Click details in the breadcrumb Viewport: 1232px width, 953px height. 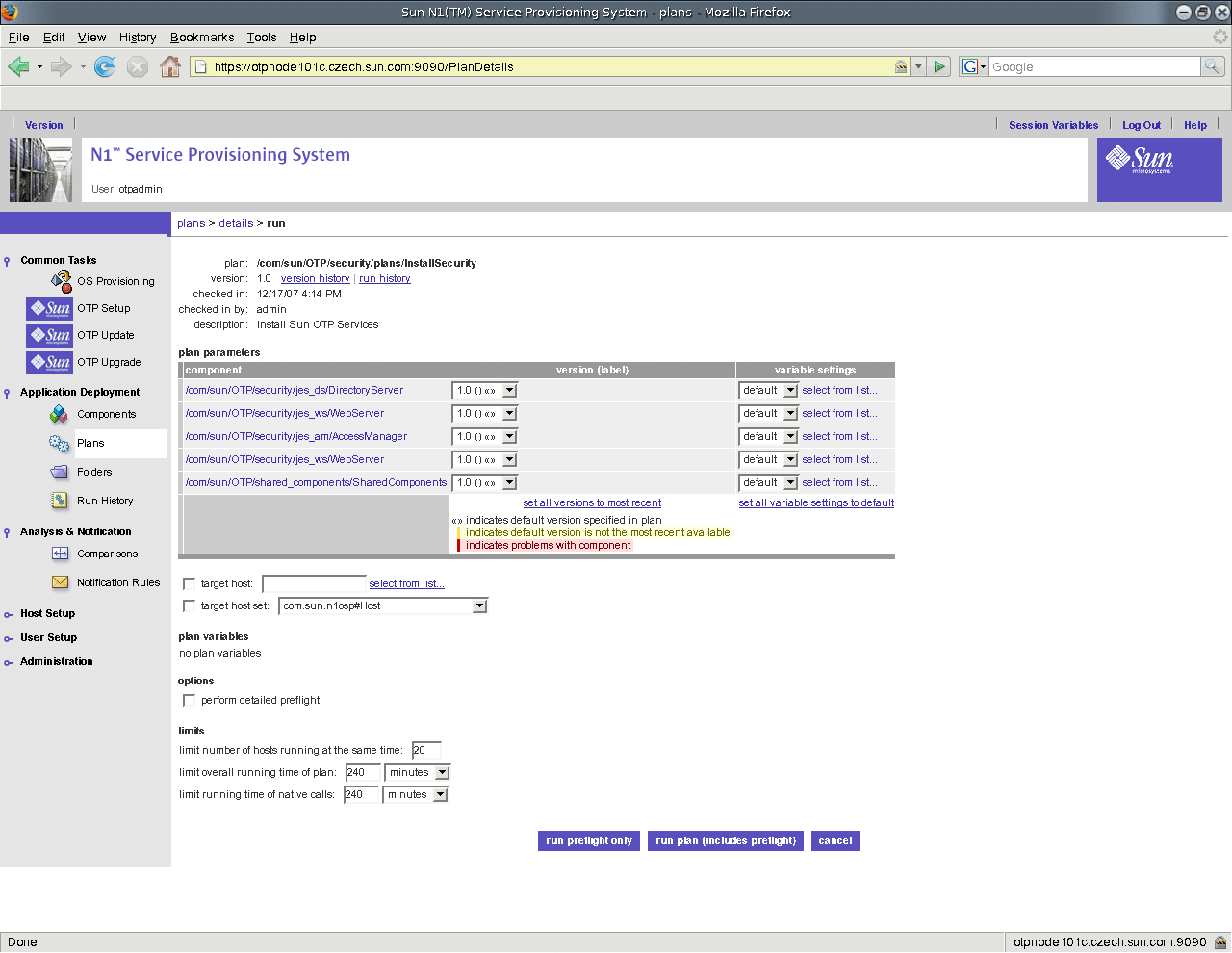[236, 223]
